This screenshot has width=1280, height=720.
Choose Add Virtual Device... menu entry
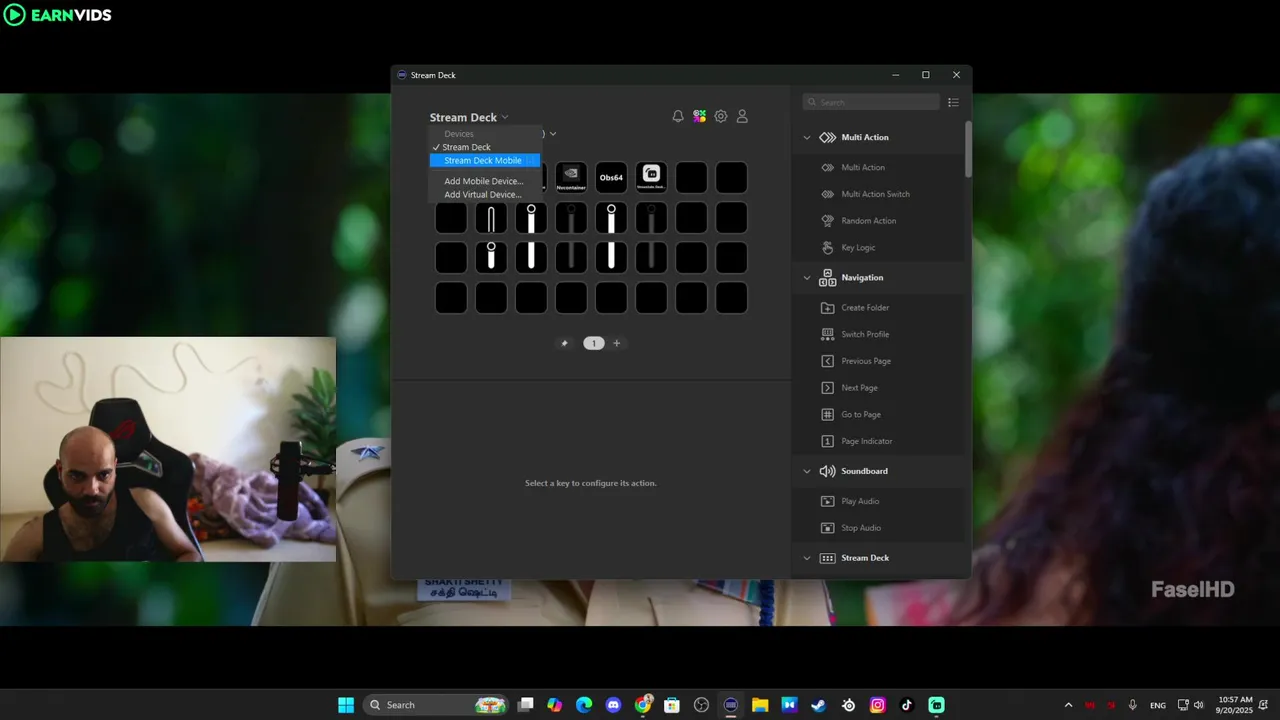click(484, 195)
